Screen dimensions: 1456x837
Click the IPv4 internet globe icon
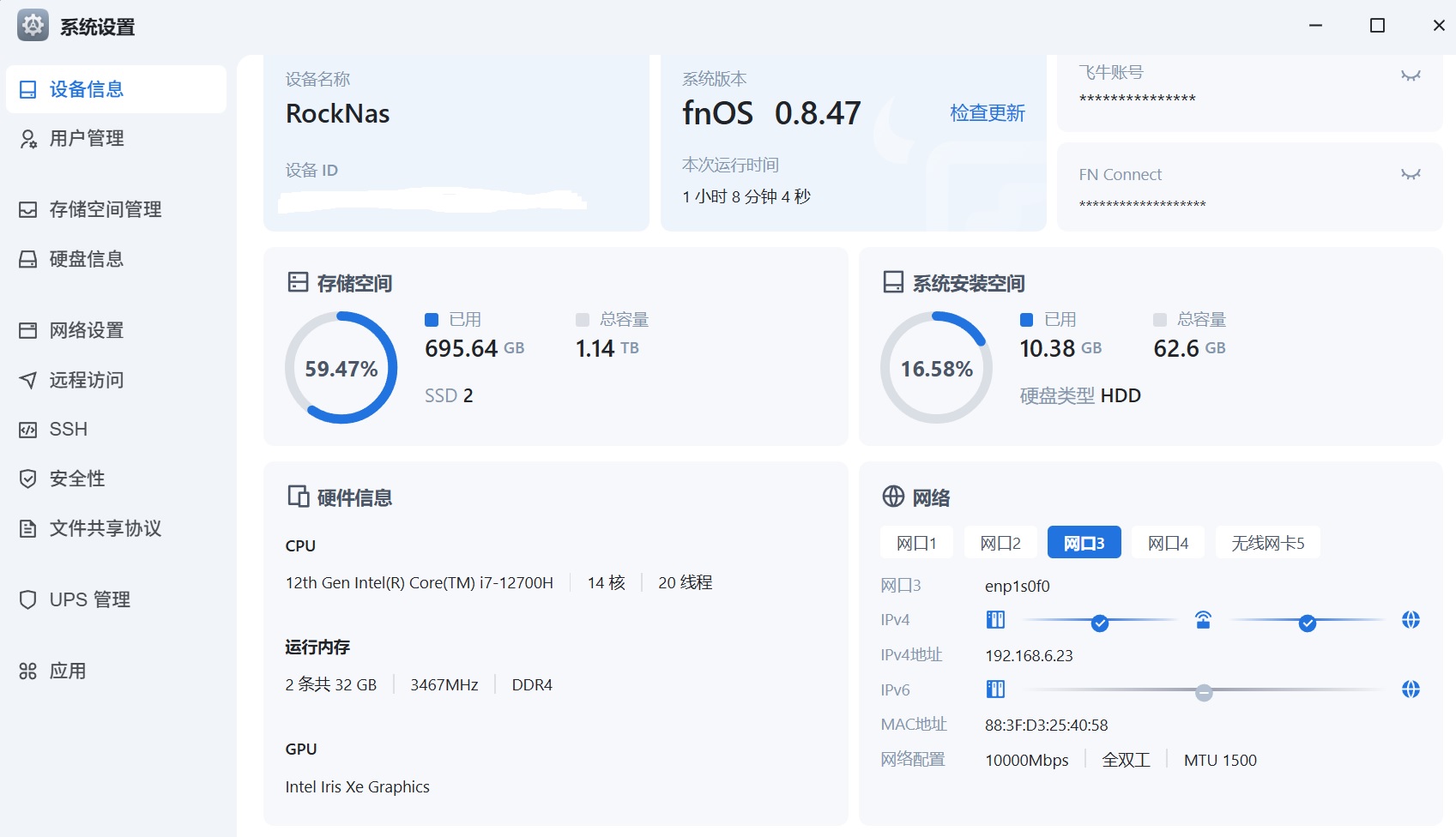click(1411, 620)
